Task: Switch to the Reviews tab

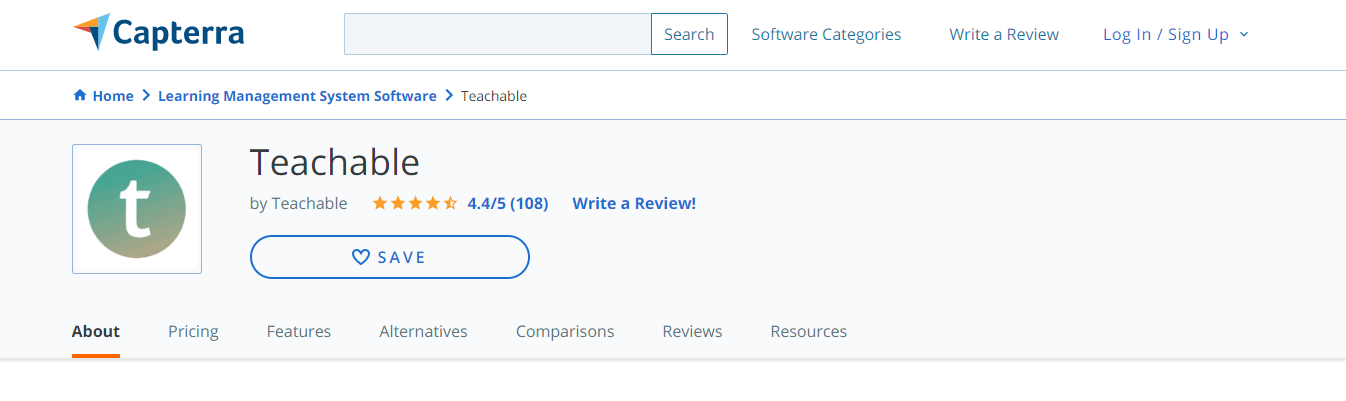Action: click(x=692, y=331)
